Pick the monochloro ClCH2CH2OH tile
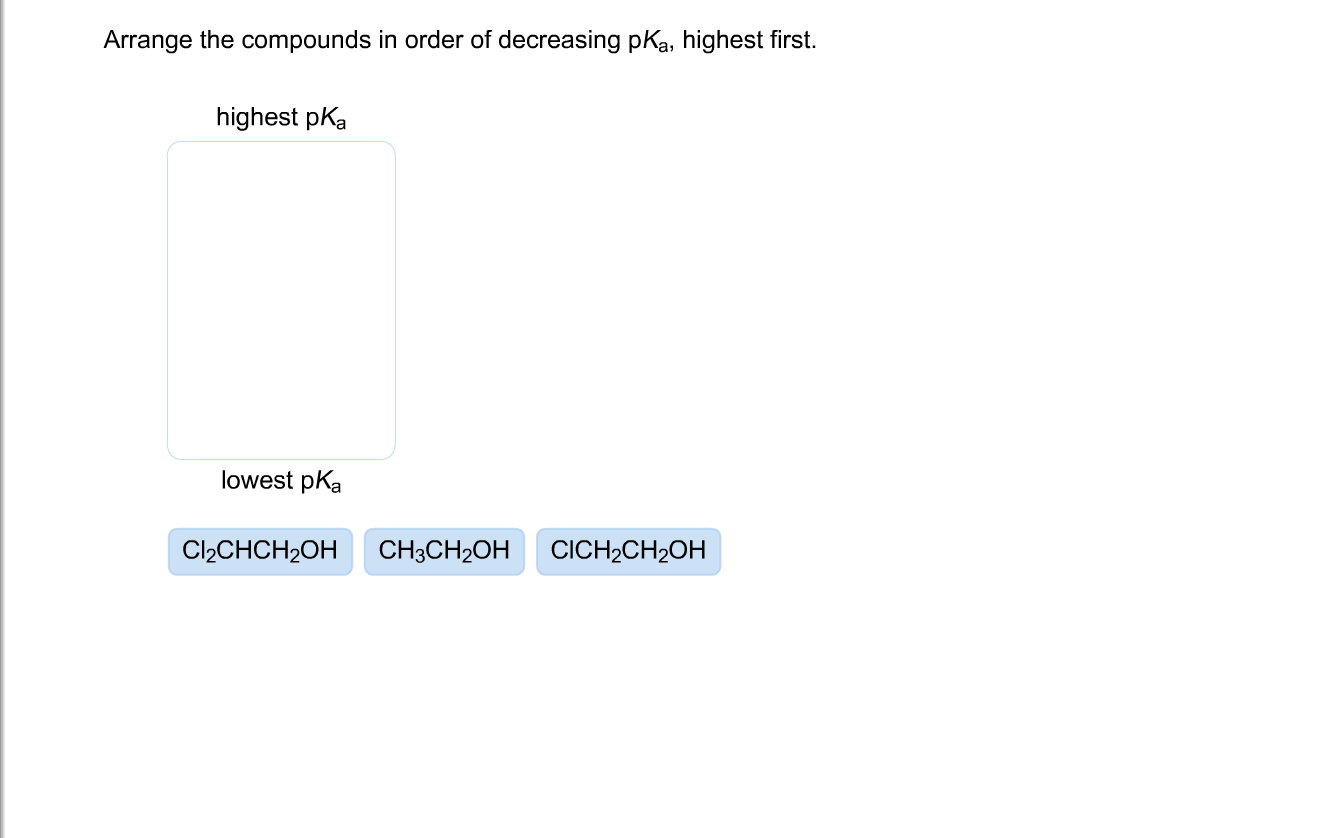 pyautogui.click(x=628, y=551)
